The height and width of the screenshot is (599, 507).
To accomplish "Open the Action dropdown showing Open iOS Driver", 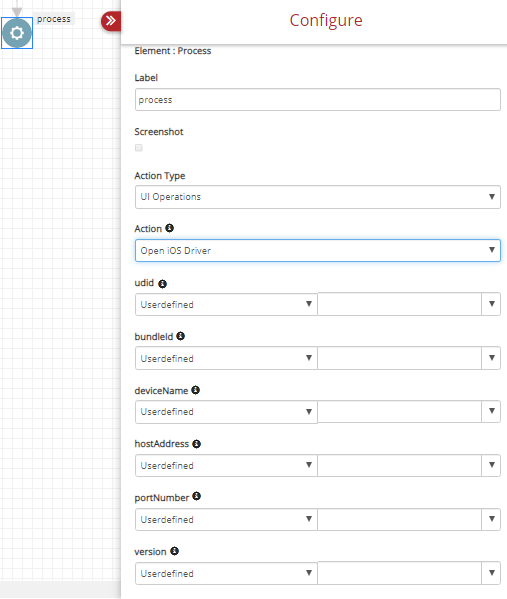I will coord(317,251).
